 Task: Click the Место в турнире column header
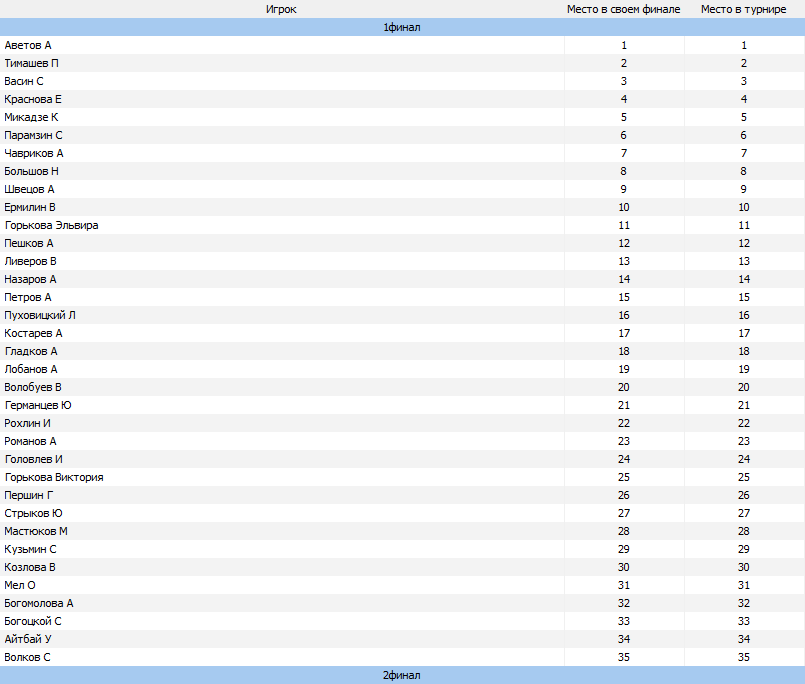[744, 9]
